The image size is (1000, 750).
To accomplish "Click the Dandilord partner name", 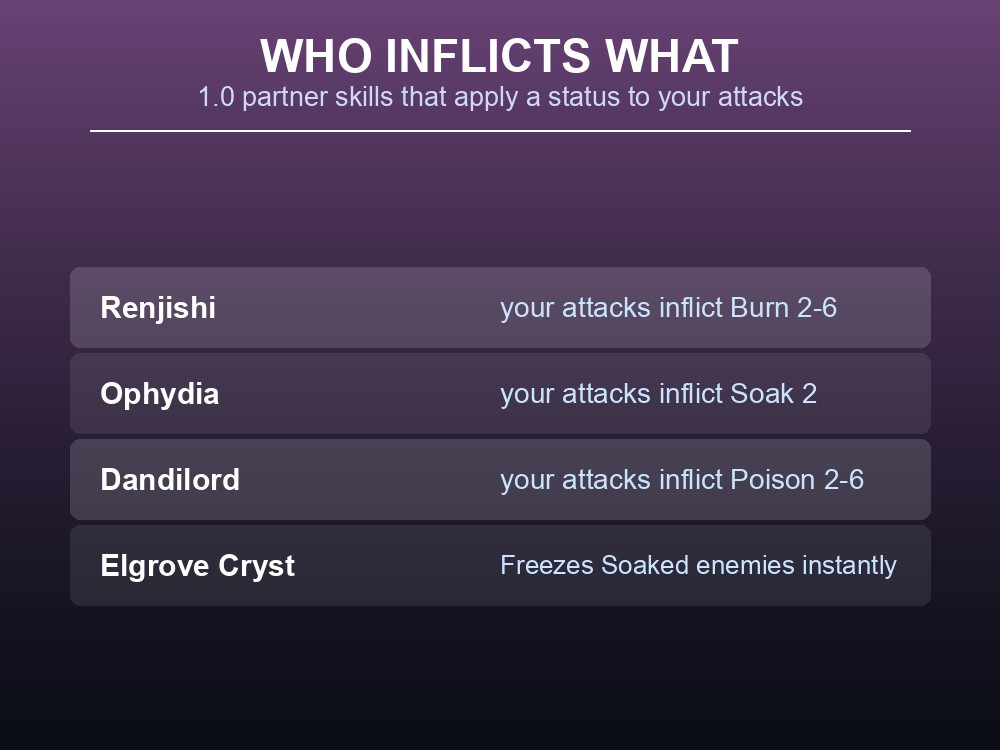I will (x=170, y=480).
